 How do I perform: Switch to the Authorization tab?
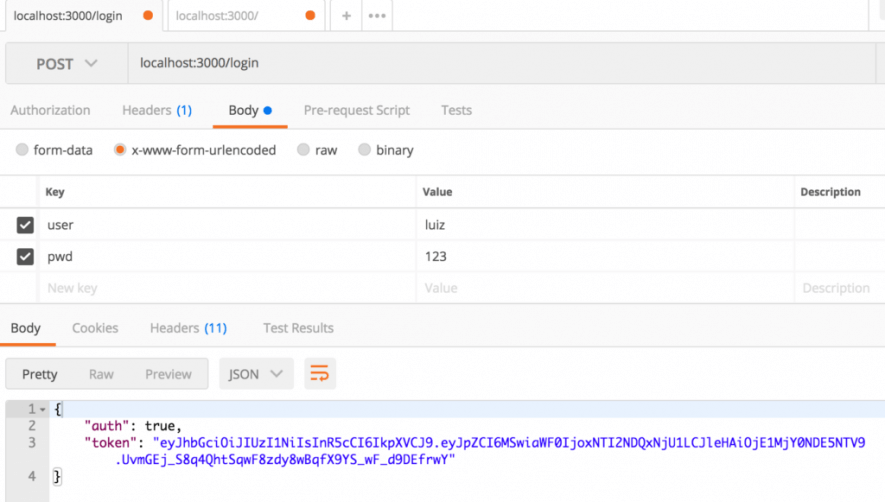tap(50, 110)
